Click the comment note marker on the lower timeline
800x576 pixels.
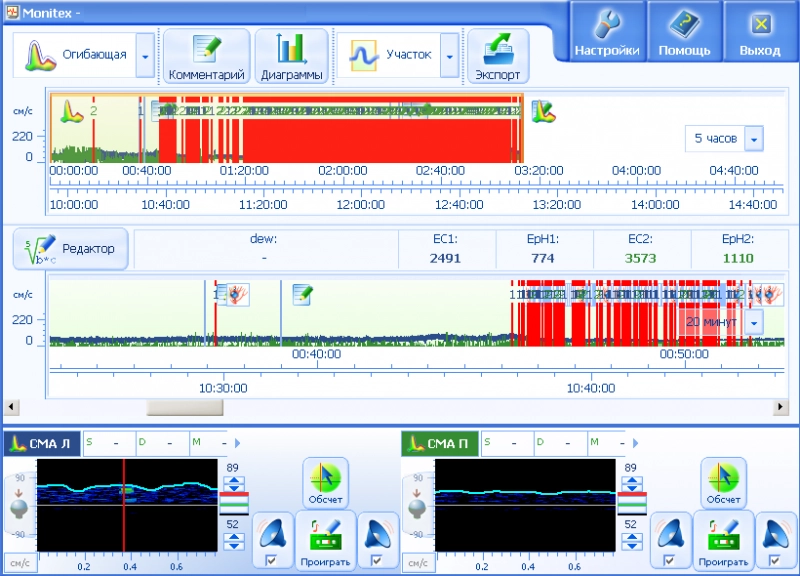point(303,294)
